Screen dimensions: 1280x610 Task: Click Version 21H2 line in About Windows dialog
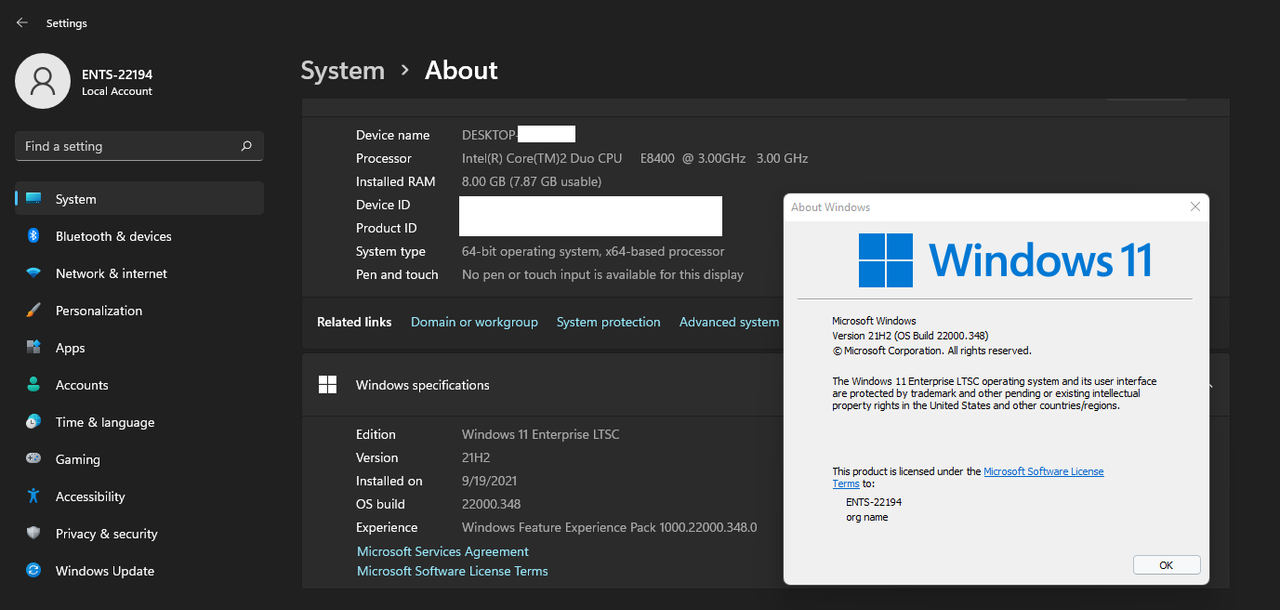point(910,336)
